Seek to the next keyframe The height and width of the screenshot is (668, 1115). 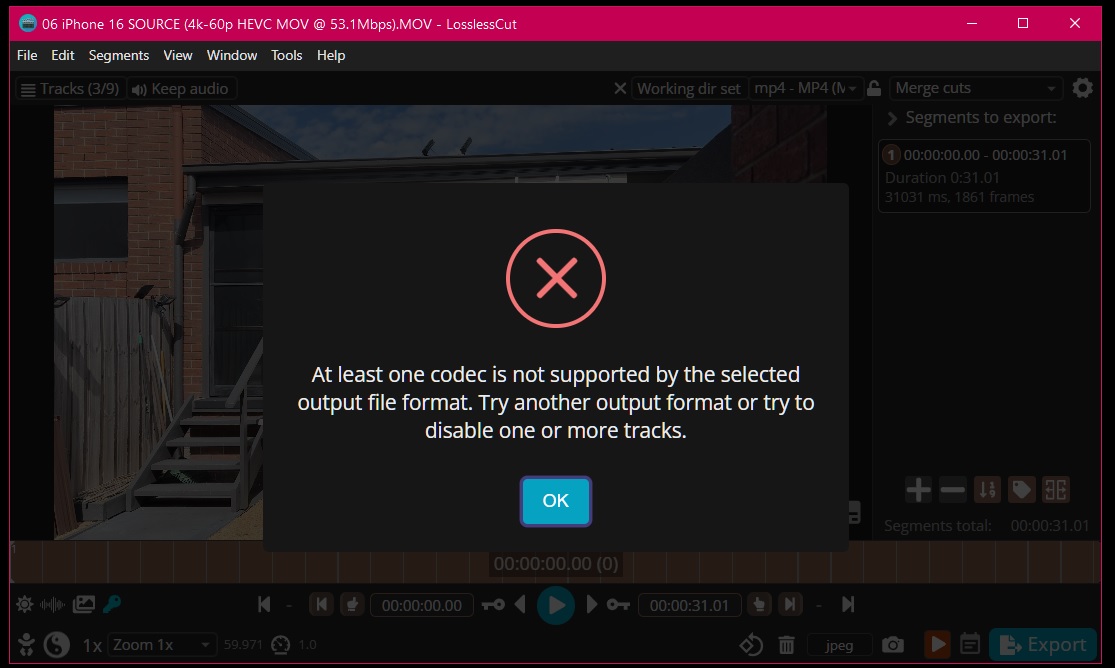(618, 605)
